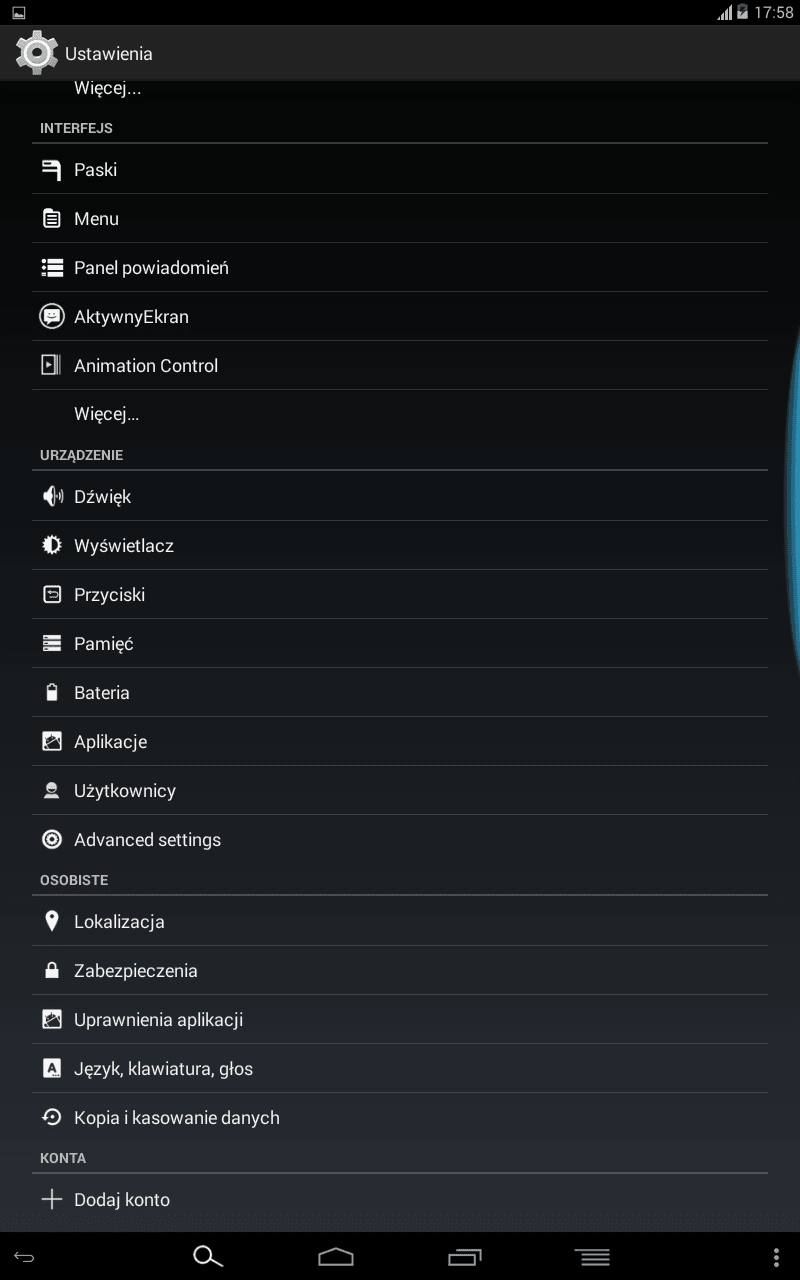This screenshot has height=1280, width=800.
Task: Tap the Dźwięk speaker icon
Action: 52,496
